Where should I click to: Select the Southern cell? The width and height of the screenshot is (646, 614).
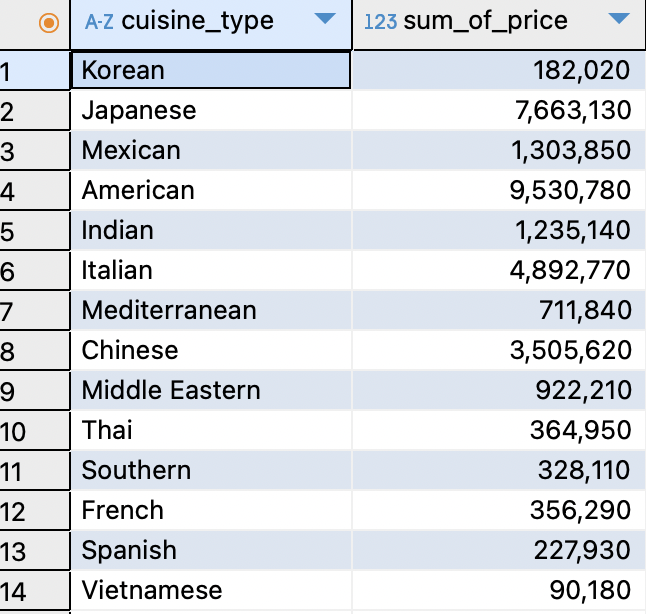(x=211, y=470)
